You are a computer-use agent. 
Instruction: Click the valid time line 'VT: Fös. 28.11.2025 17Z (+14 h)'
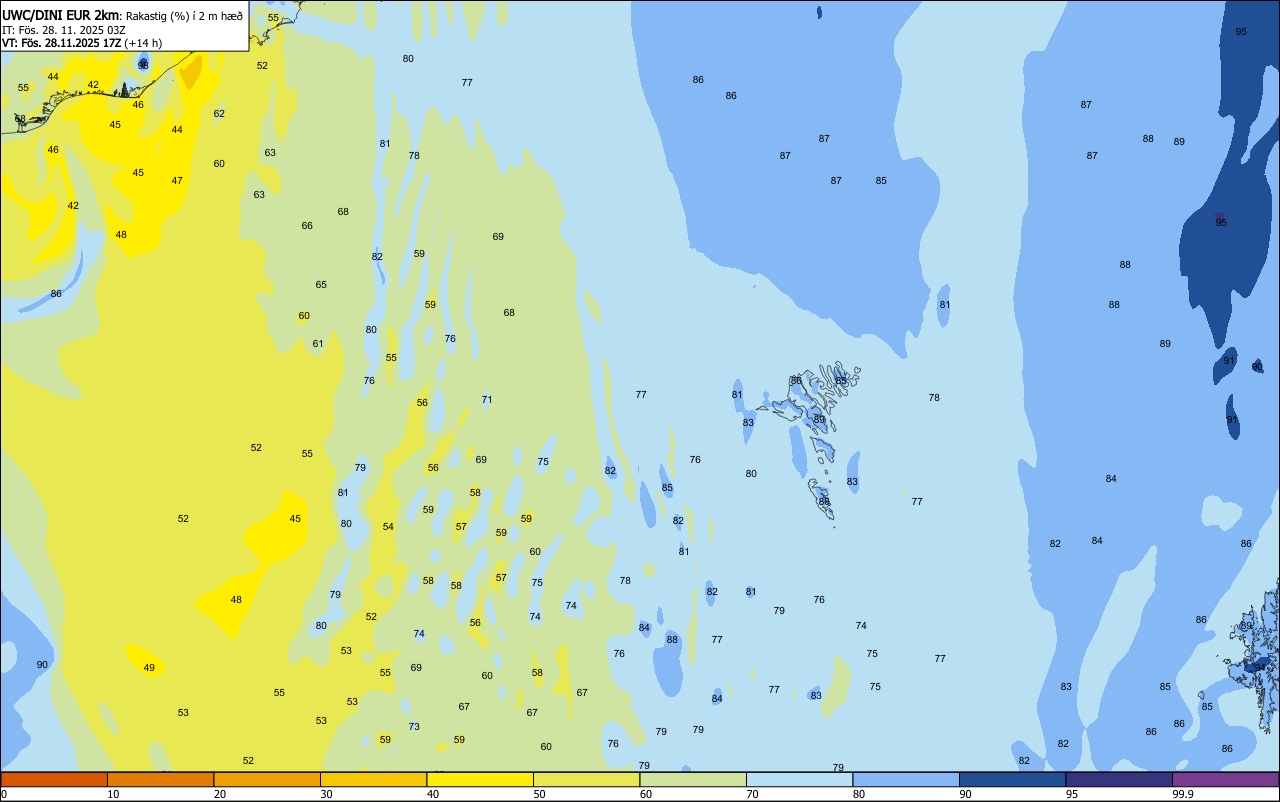click(x=82, y=43)
